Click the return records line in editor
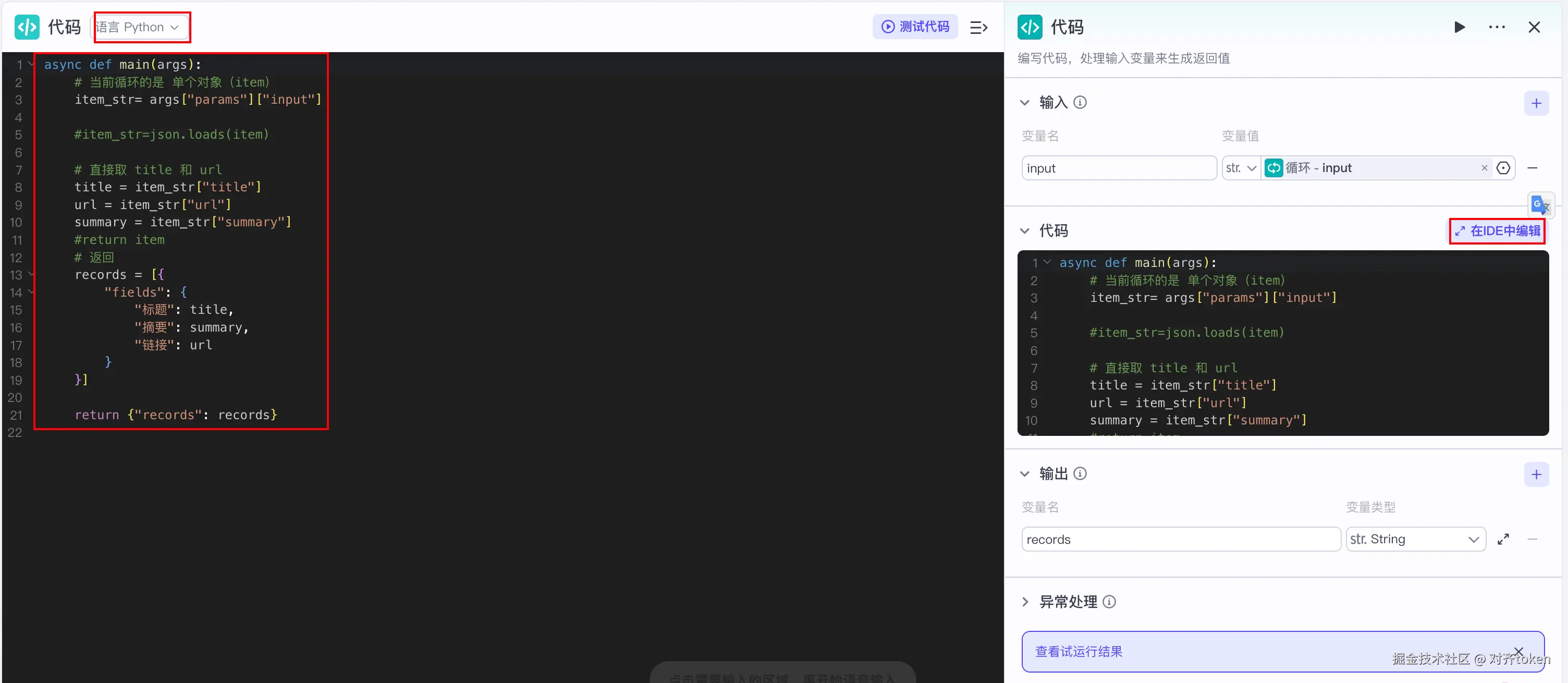The height and width of the screenshot is (683, 1568). tap(176, 415)
